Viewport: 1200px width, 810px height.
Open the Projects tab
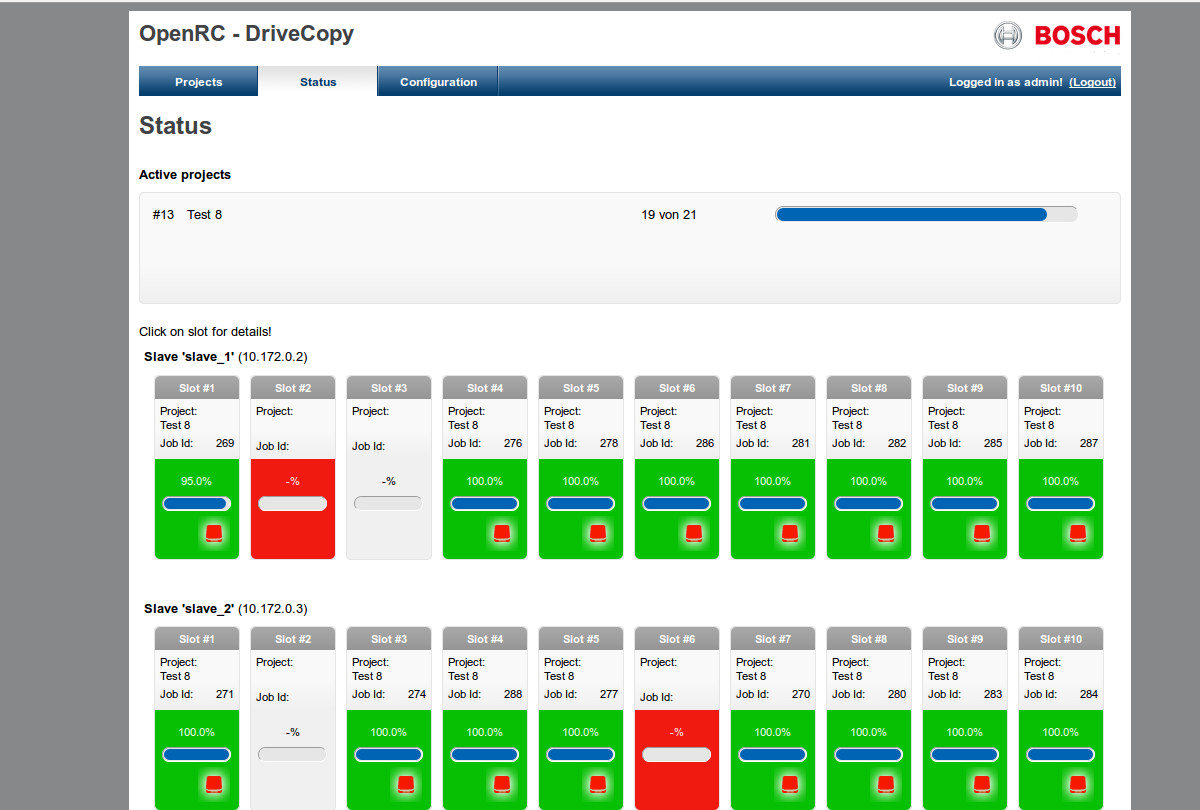coord(198,82)
